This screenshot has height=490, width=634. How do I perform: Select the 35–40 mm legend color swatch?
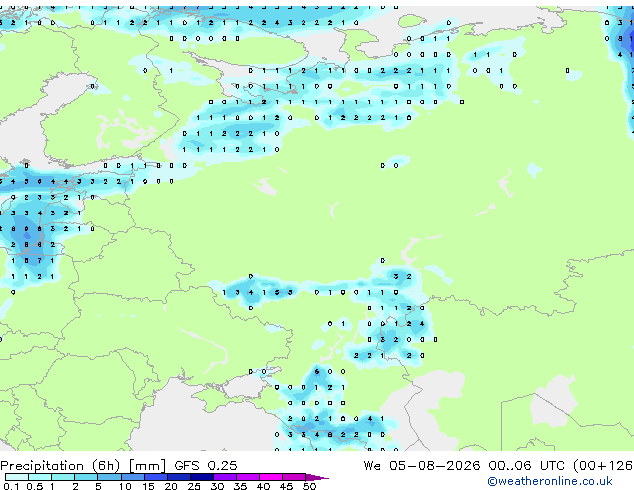click(248, 477)
